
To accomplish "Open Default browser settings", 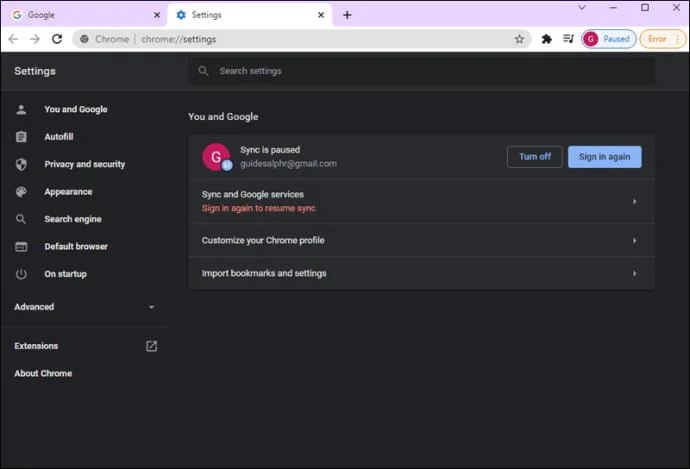I will click(84, 246).
